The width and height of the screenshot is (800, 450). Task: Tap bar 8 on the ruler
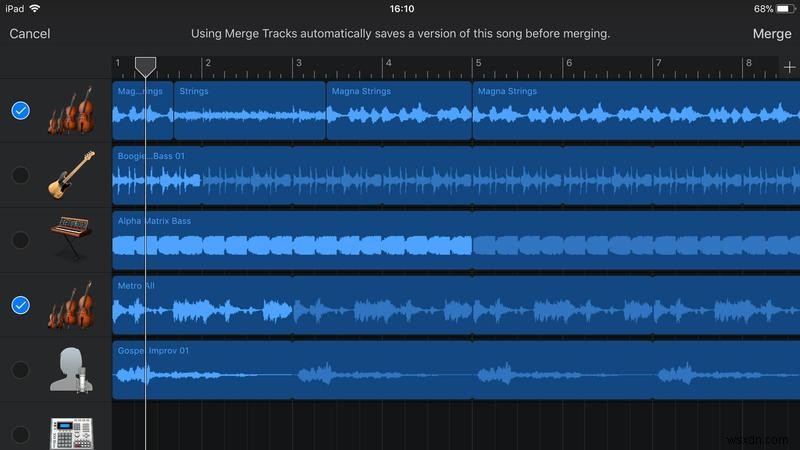coord(748,63)
